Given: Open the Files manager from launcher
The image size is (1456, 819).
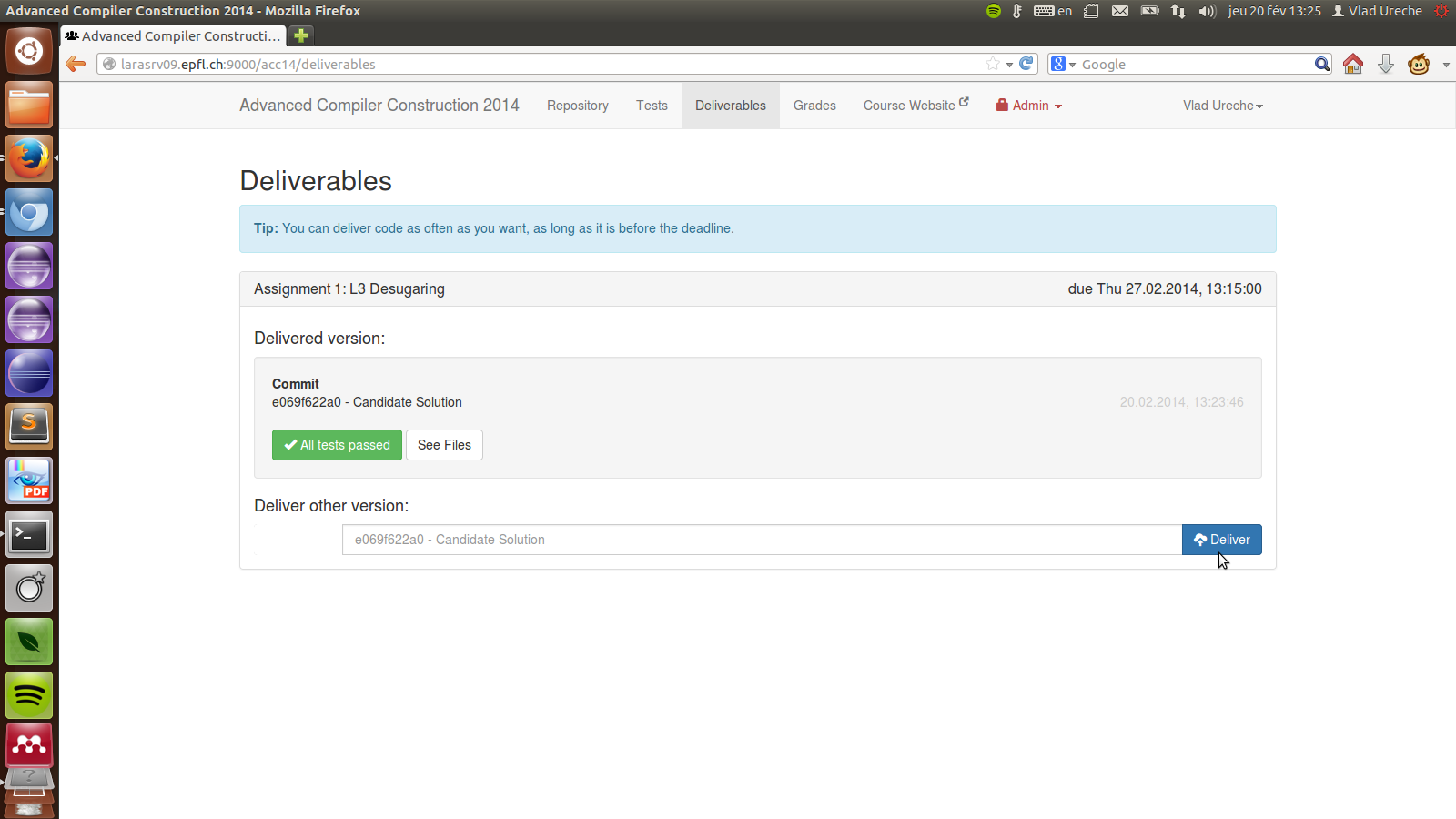Looking at the screenshot, I should 29,105.
